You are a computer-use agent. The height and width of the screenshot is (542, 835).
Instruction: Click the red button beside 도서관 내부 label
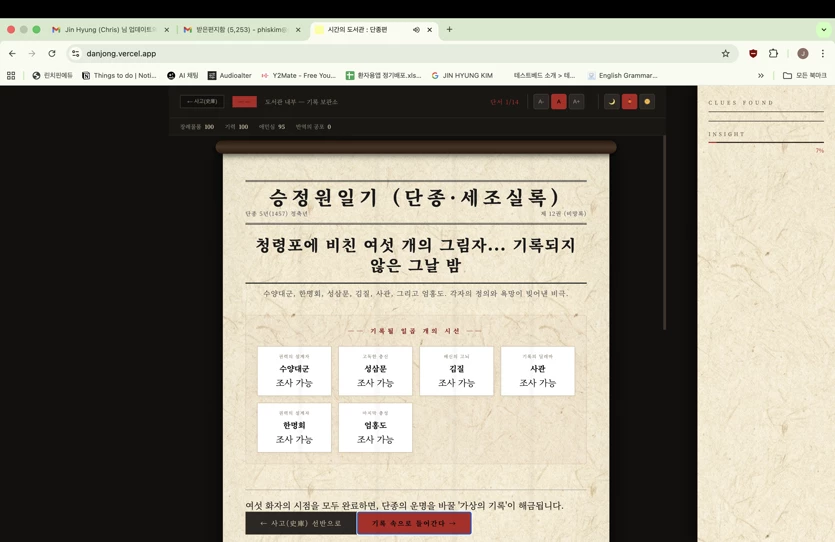tap(244, 102)
